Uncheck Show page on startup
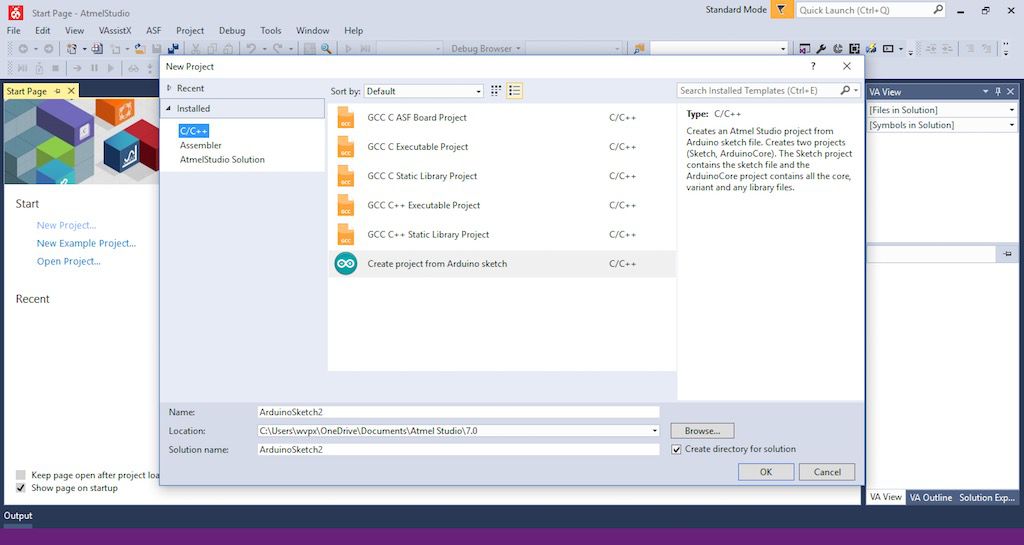 click(21, 488)
